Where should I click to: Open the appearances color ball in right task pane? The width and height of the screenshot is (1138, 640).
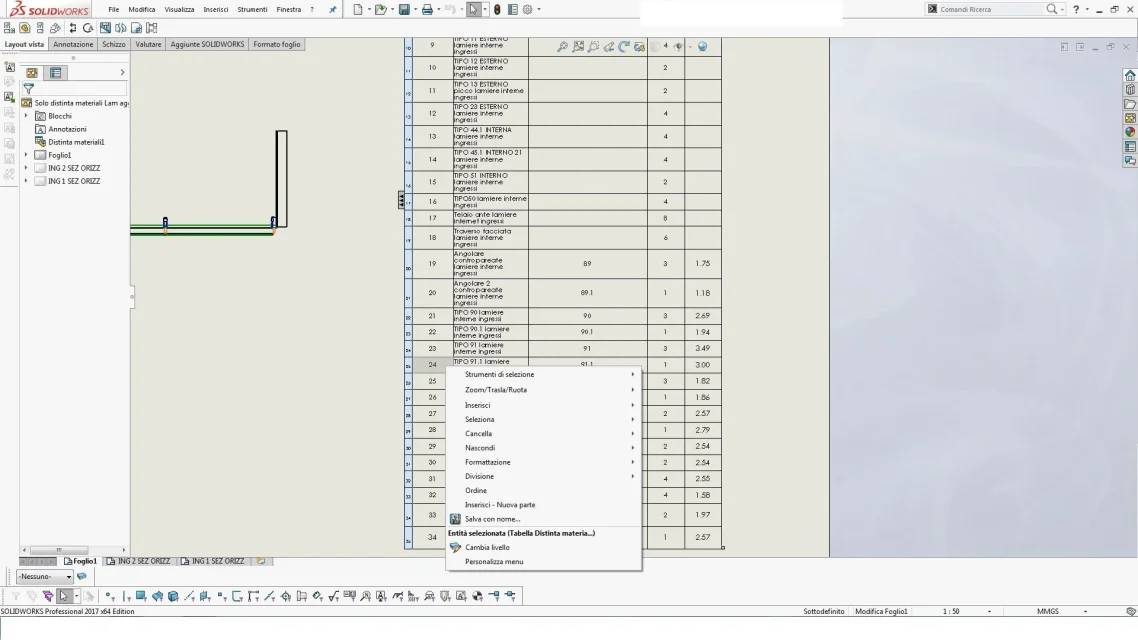[1130, 132]
